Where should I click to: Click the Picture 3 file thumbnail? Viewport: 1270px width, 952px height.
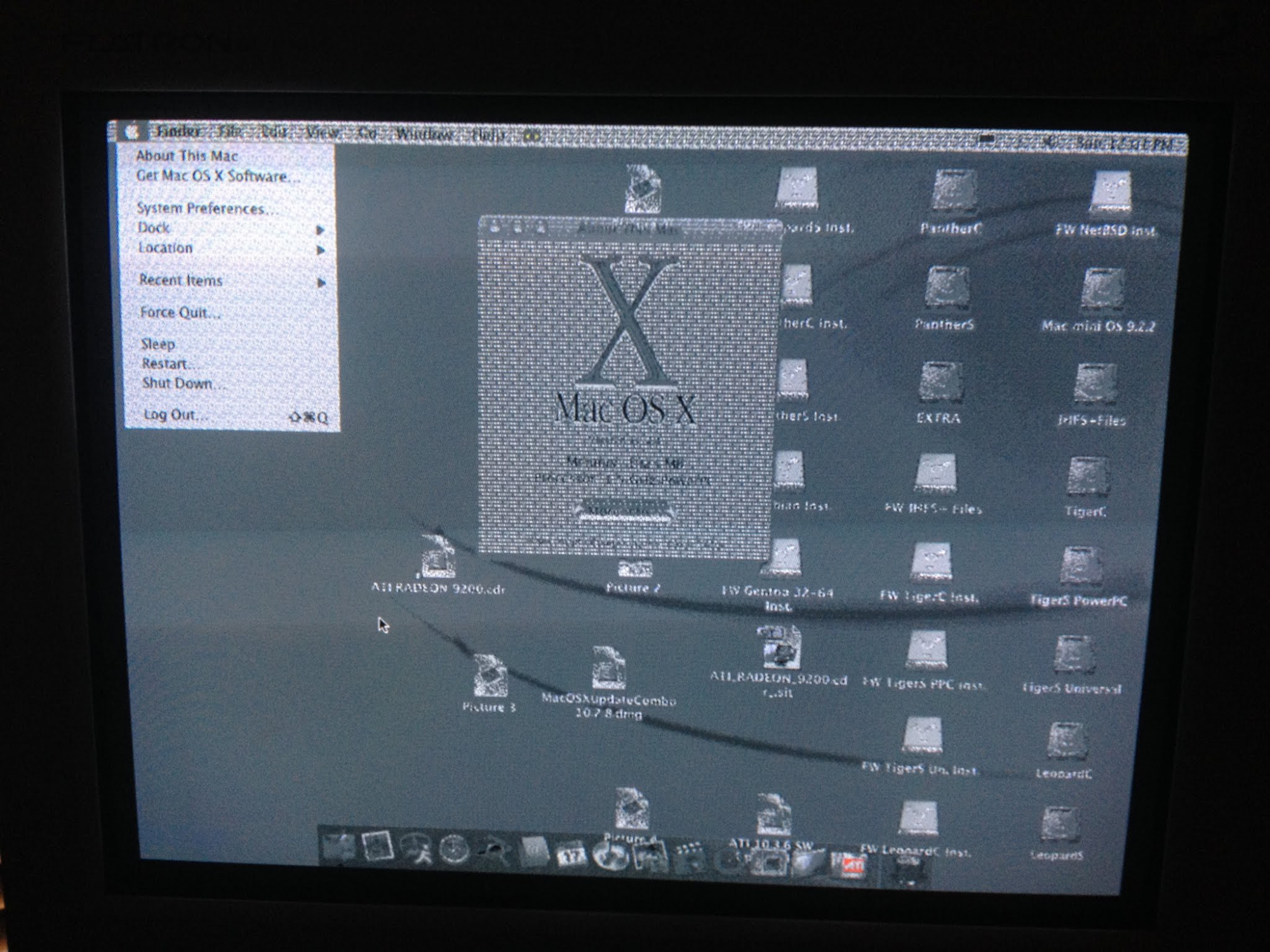(x=490, y=677)
